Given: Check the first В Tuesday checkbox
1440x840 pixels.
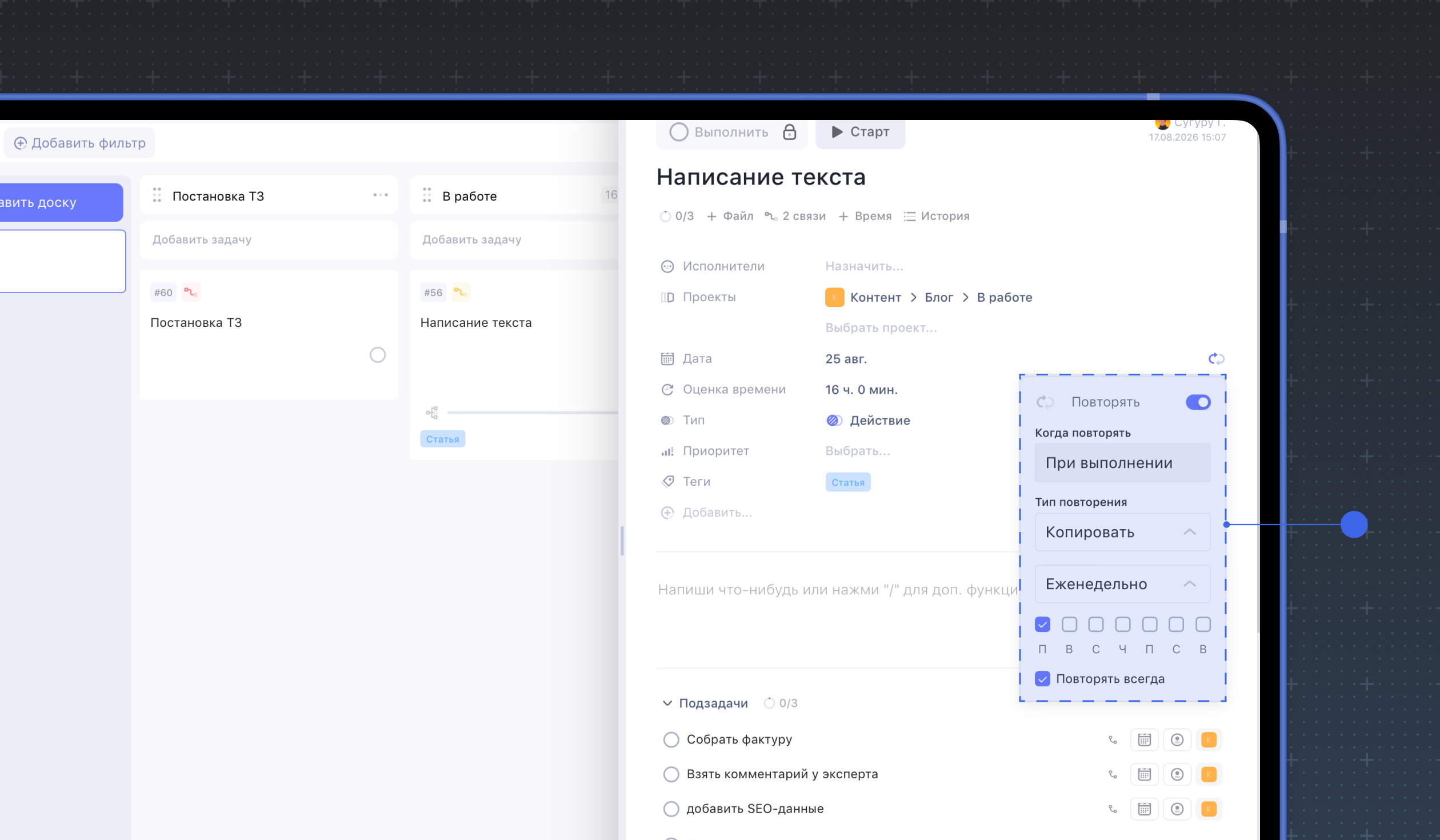Looking at the screenshot, I should tap(1069, 625).
